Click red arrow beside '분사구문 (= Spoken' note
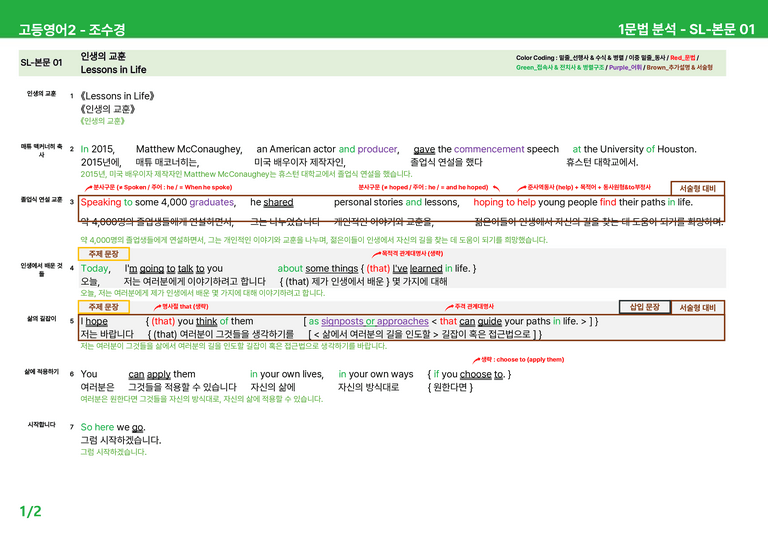768x543 pixels. [x=89, y=188]
